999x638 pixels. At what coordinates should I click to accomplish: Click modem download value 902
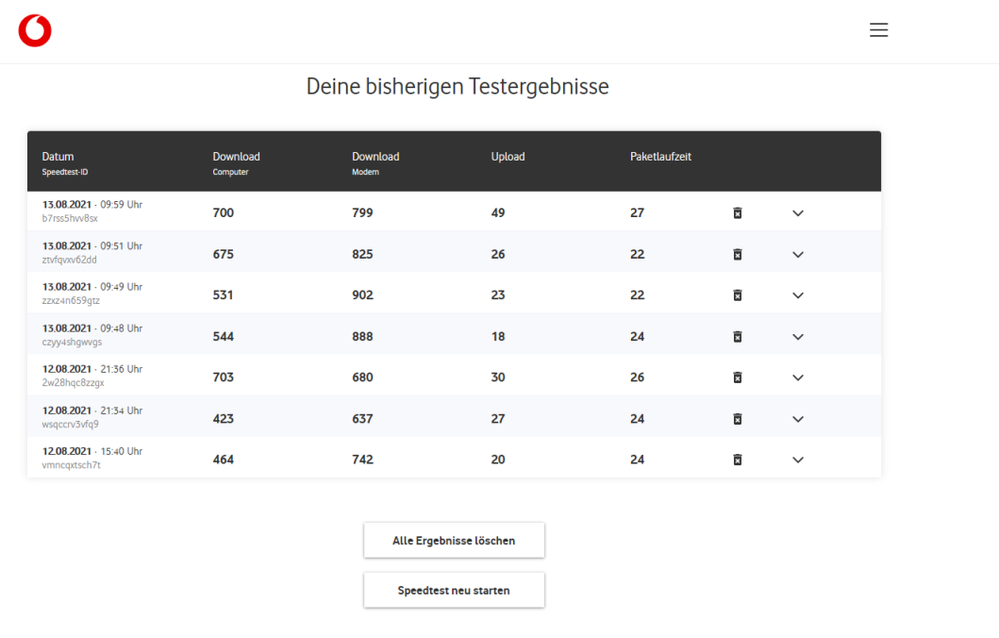tap(363, 295)
